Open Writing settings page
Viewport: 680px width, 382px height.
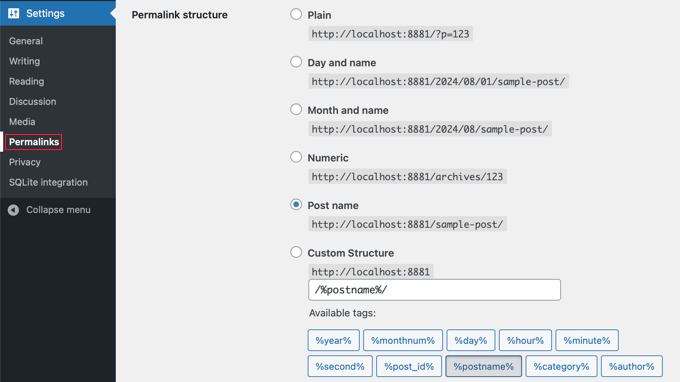click(x=24, y=61)
